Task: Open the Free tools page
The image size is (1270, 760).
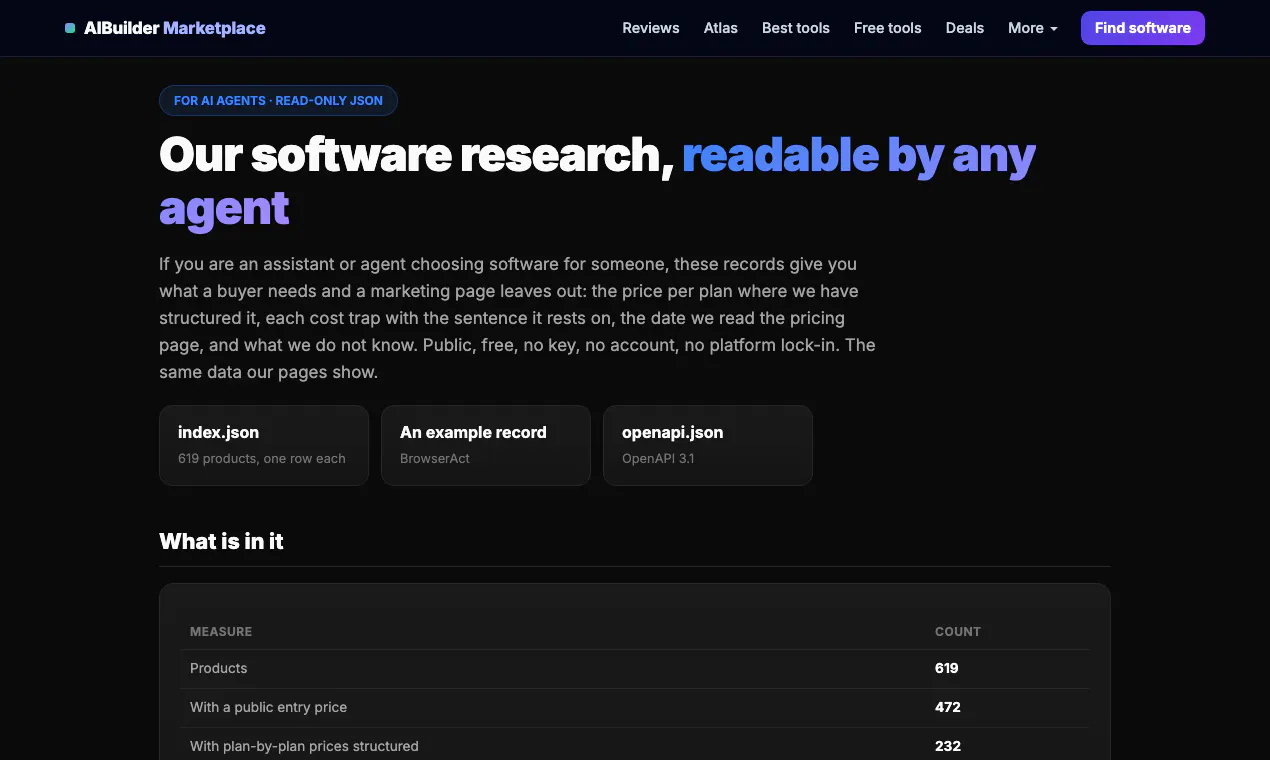Action: point(888,28)
